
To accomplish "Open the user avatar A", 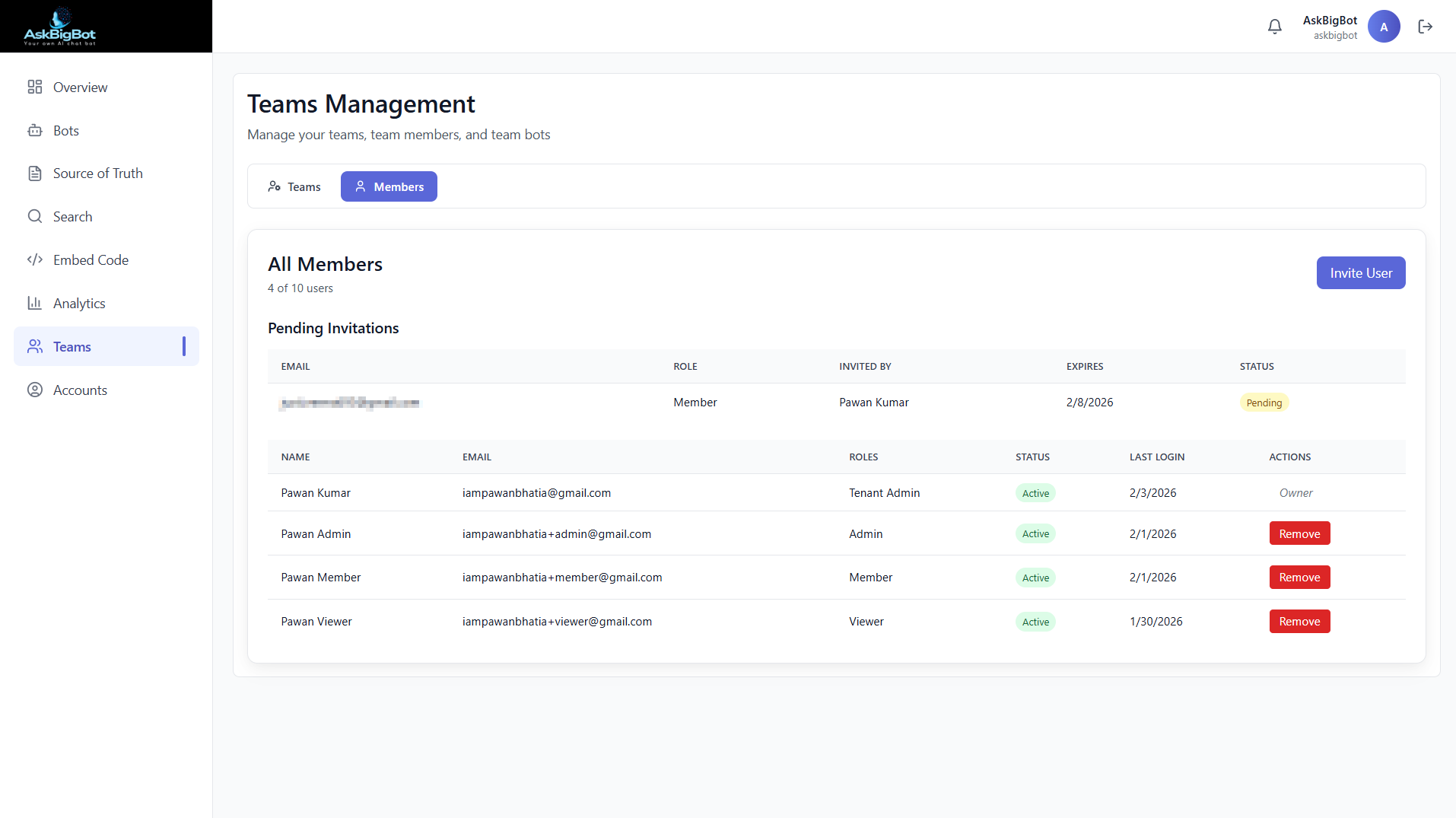I will (1384, 27).
